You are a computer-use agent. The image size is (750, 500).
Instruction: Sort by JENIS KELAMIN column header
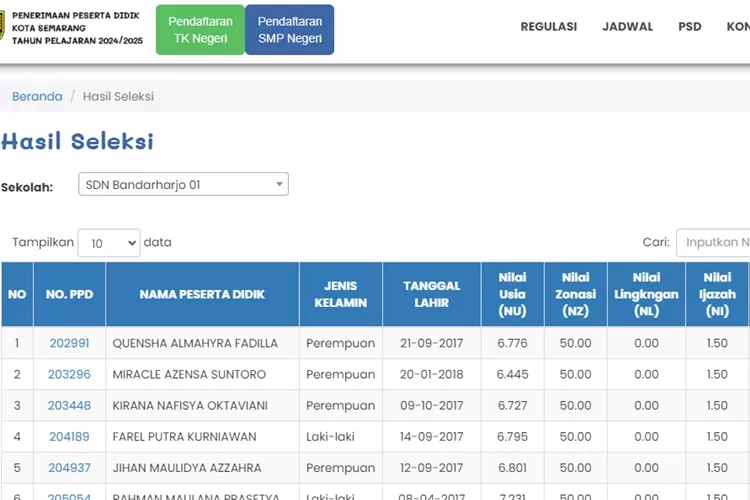tap(341, 294)
